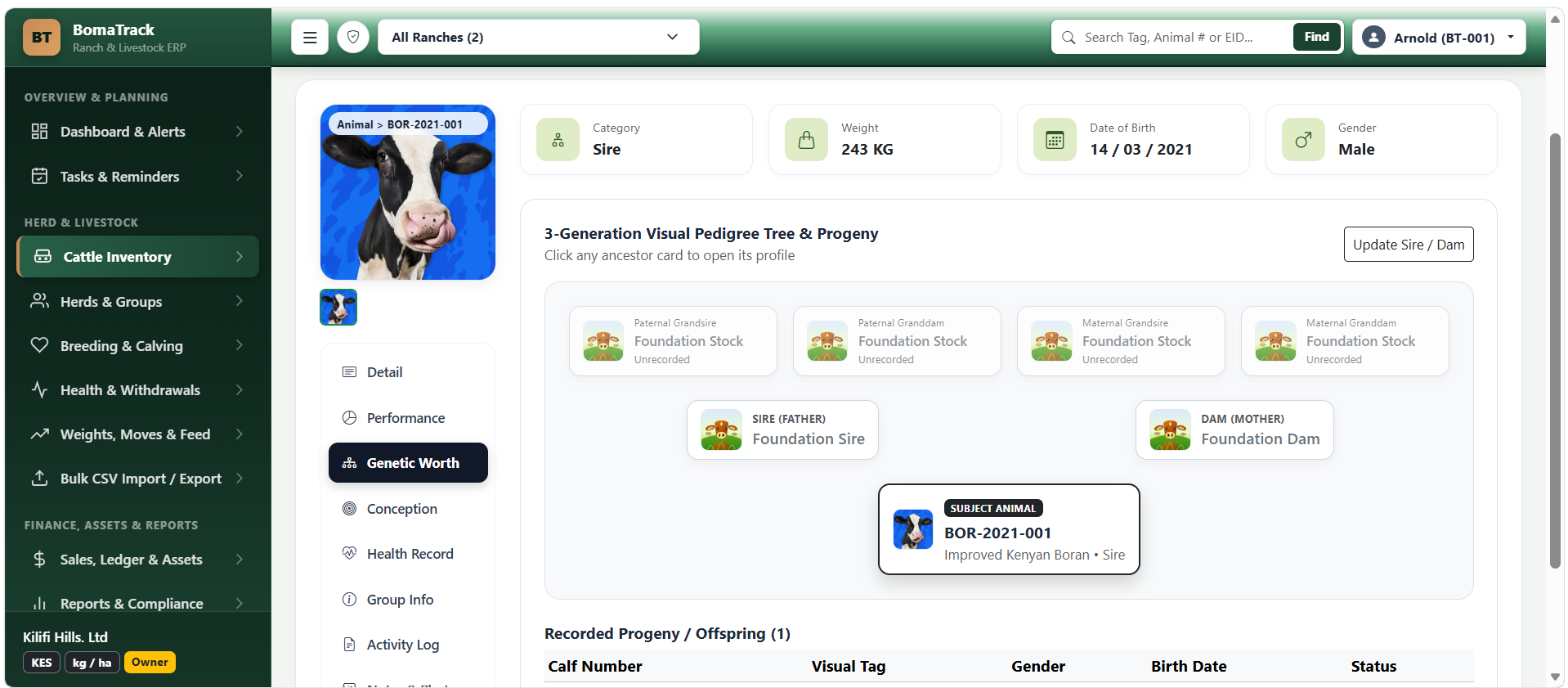The image size is (1568, 688).
Task: Click the Health pulse icon
Action: click(39, 389)
